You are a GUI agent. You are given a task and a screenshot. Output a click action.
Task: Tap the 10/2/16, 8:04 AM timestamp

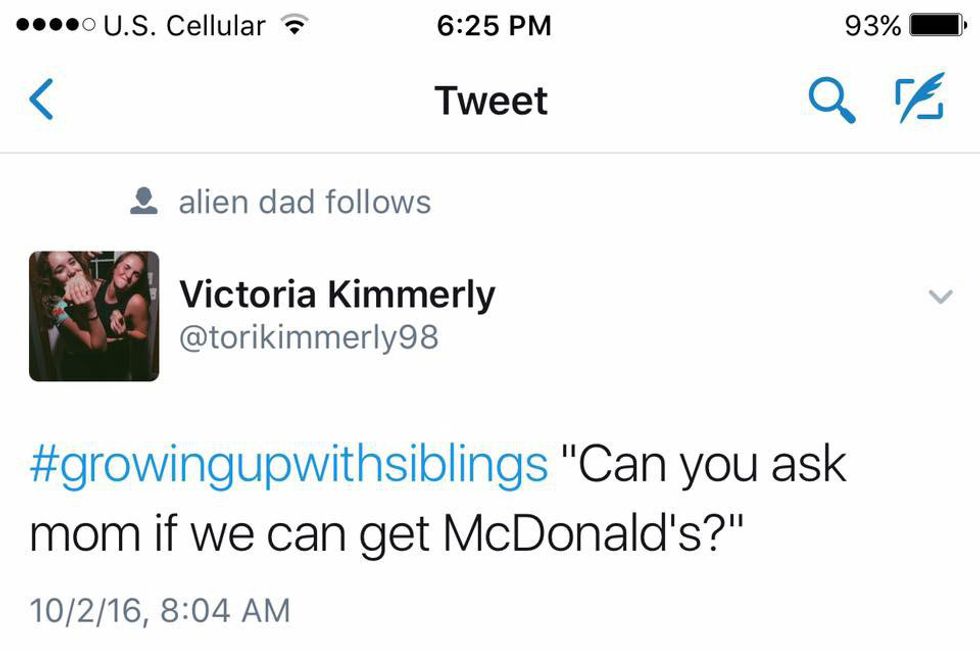click(x=160, y=609)
